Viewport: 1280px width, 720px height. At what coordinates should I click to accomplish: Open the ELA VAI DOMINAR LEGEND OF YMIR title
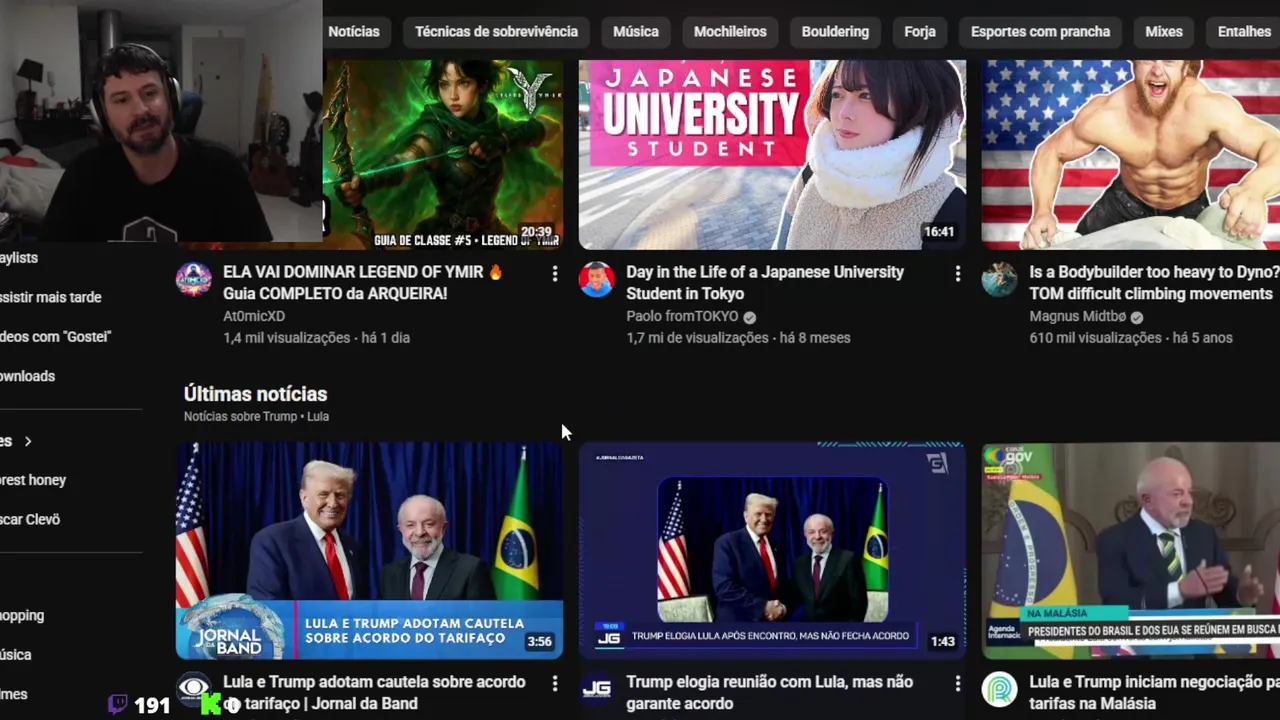(363, 283)
